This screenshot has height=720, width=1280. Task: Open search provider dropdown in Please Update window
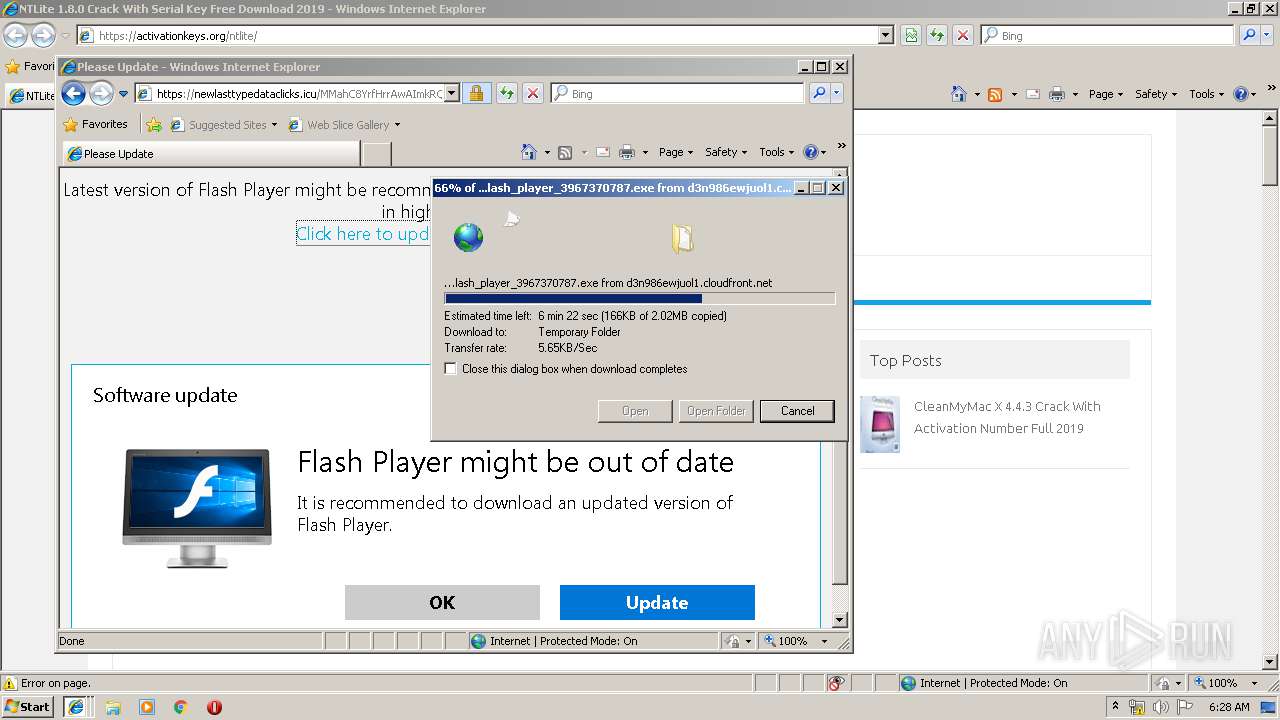click(x=837, y=93)
